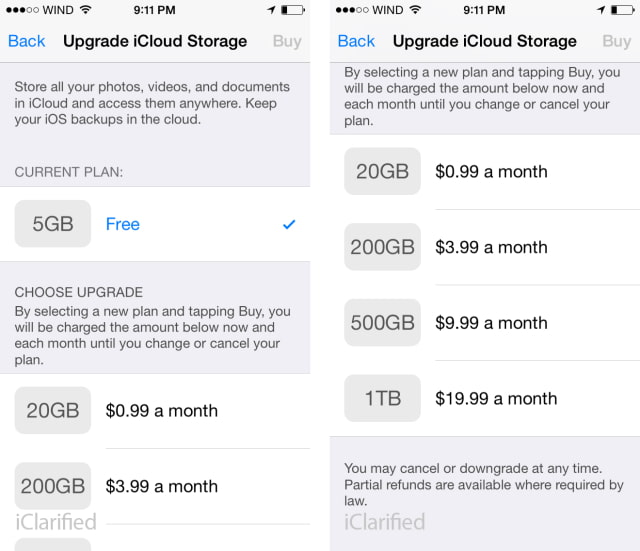Click the 9:11 PM clock in the left screen

[x=155, y=10]
